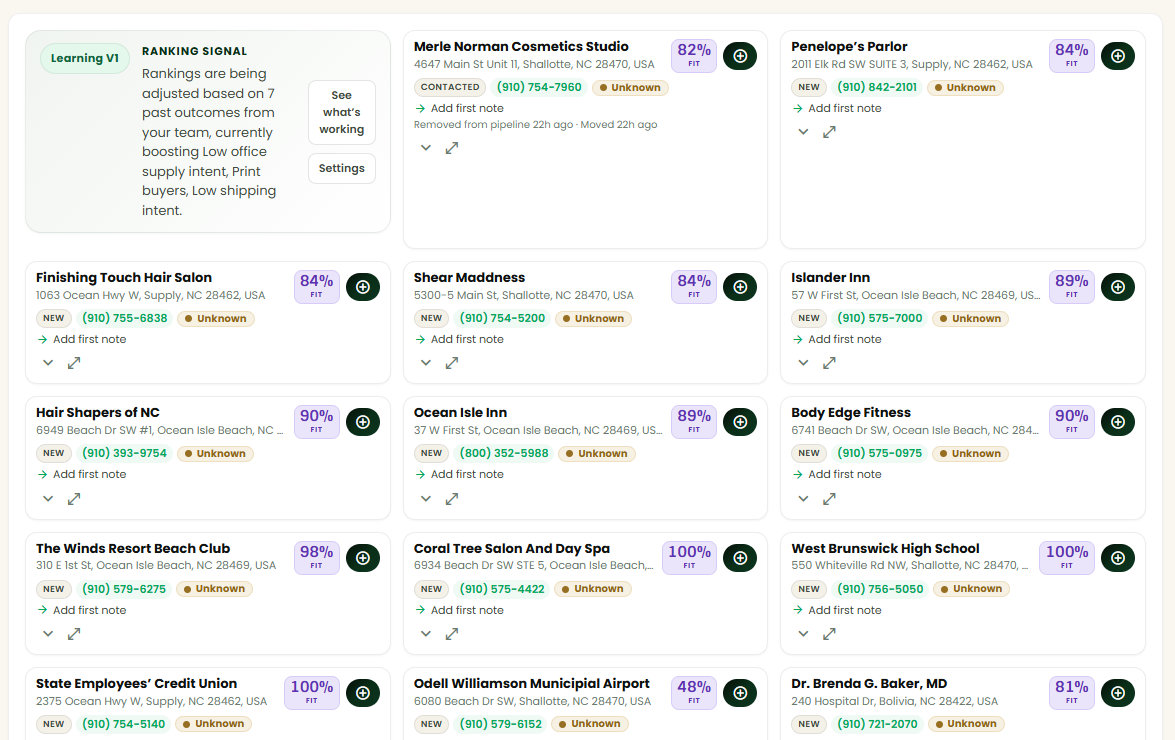Click the 82% FIT score badge

coord(694,56)
